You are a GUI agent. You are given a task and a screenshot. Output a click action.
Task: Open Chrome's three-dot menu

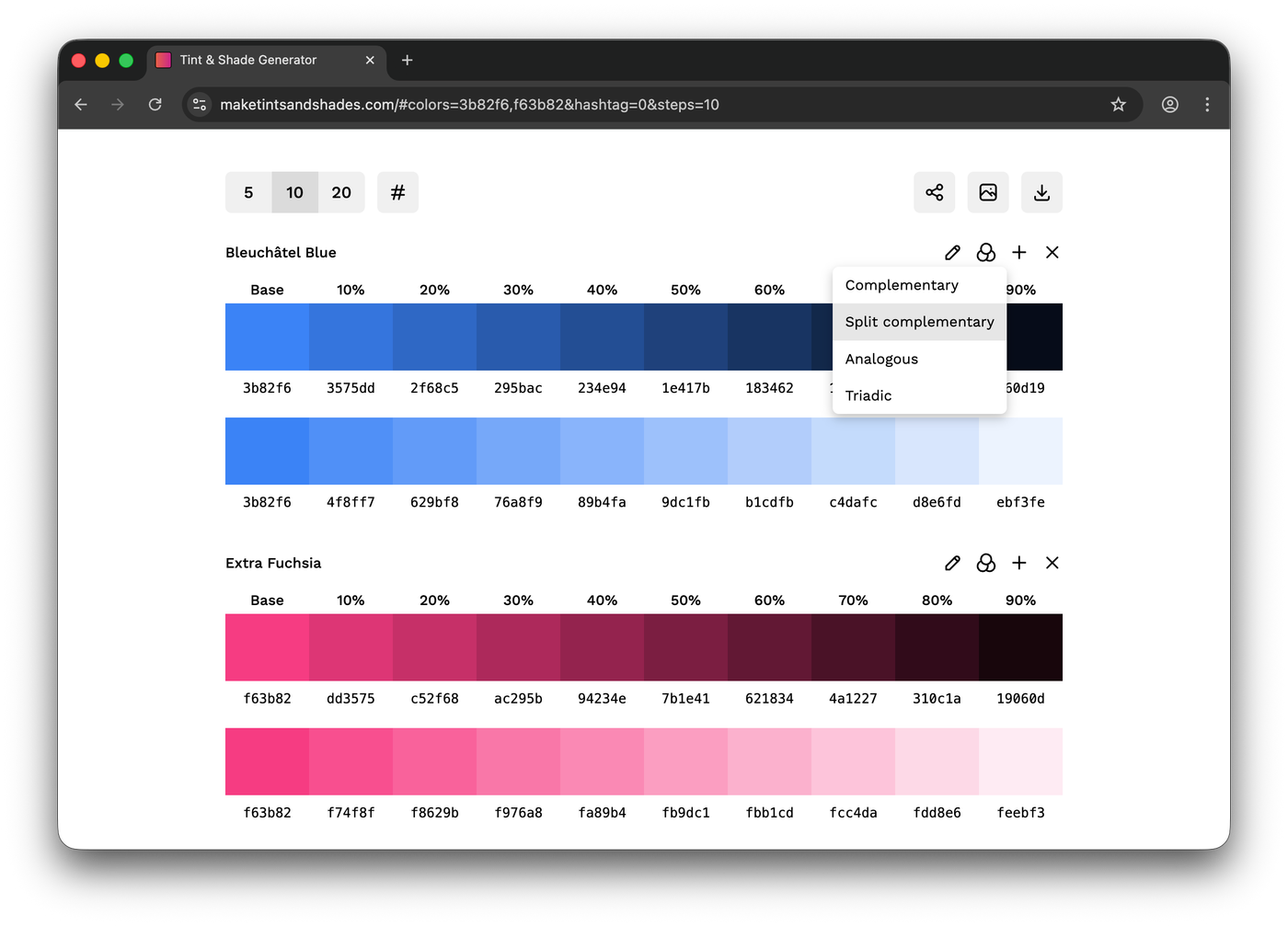tap(1207, 105)
